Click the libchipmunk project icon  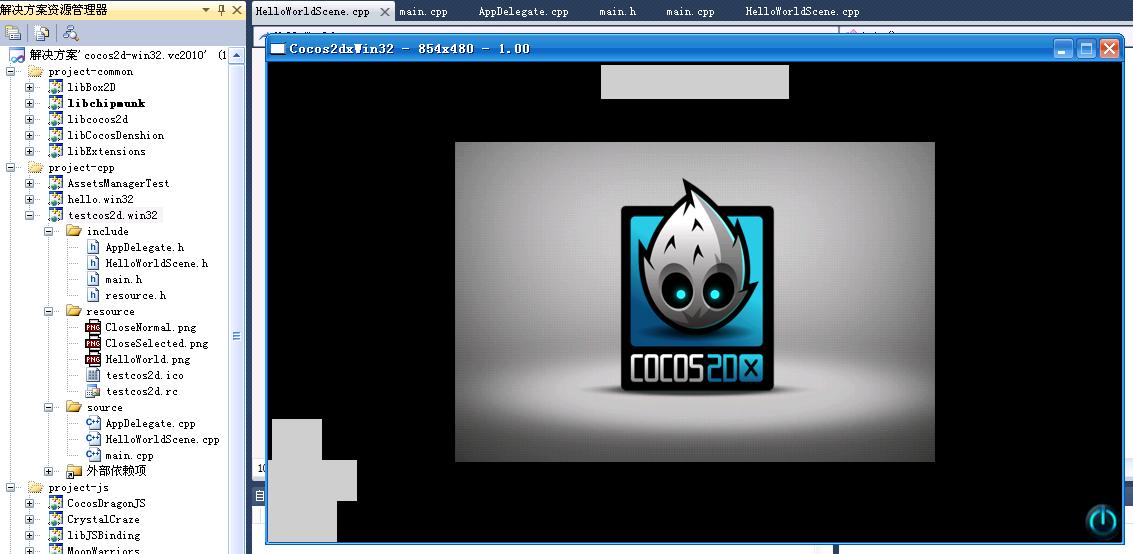point(56,103)
